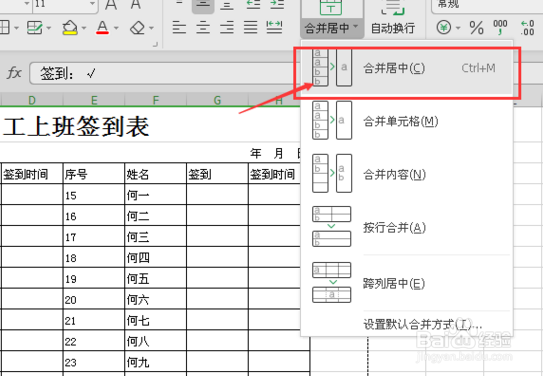This screenshot has width=543, height=376.
Task: Toggle left text alignment
Action: click(x=179, y=27)
